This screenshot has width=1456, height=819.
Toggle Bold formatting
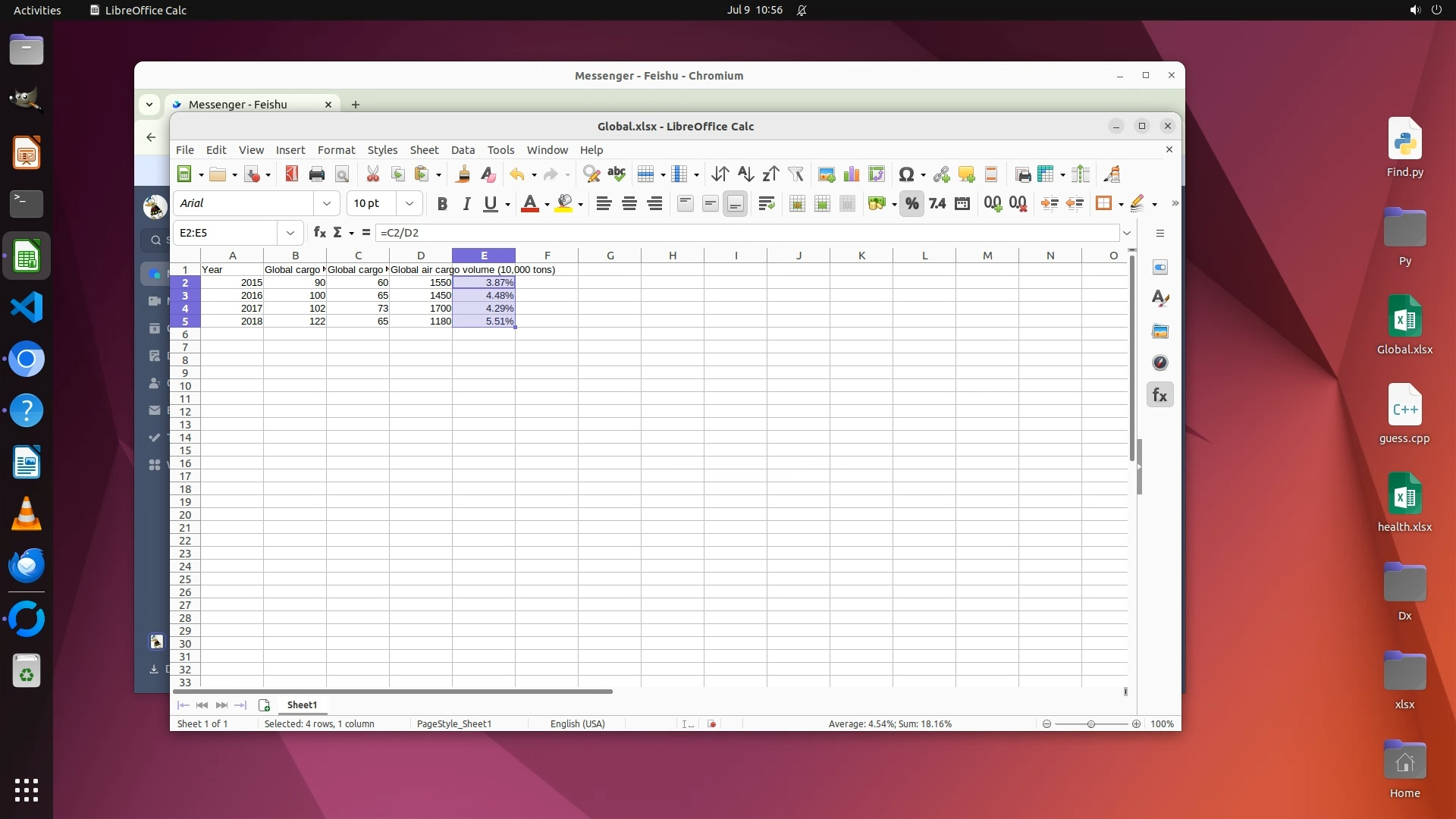click(442, 203)
